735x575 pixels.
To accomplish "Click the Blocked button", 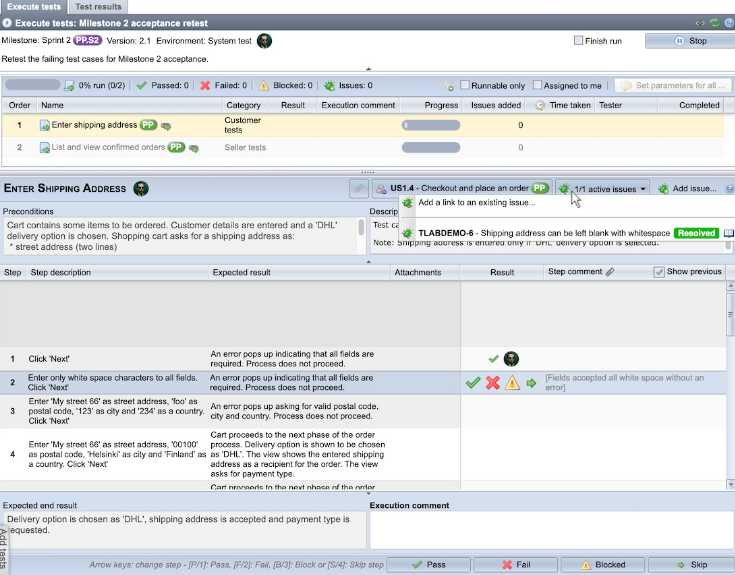I will pyautogui.click(x=603, y=565).
